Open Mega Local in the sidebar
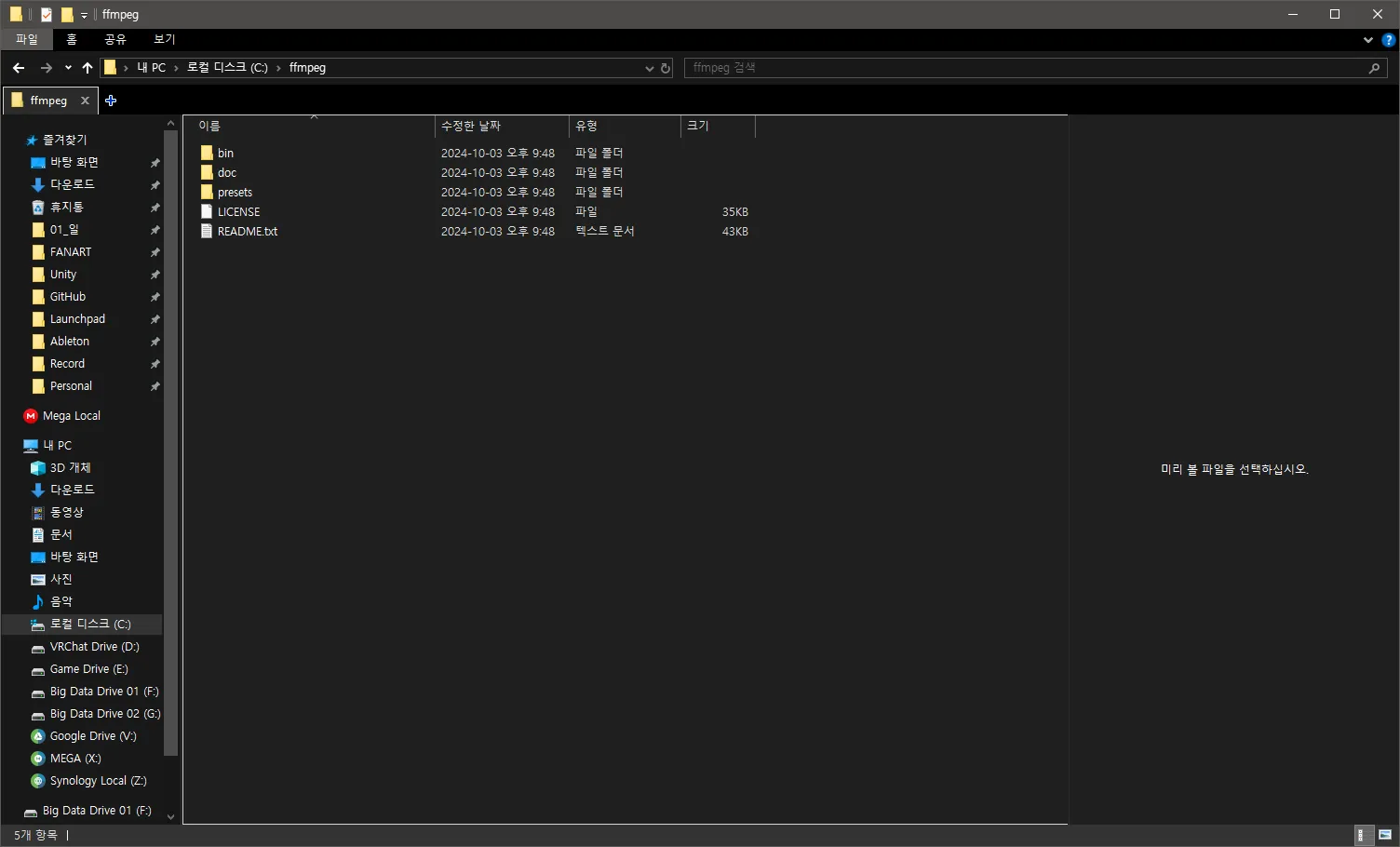This screenshot has height=847, width=1400. tap(72, 415)
